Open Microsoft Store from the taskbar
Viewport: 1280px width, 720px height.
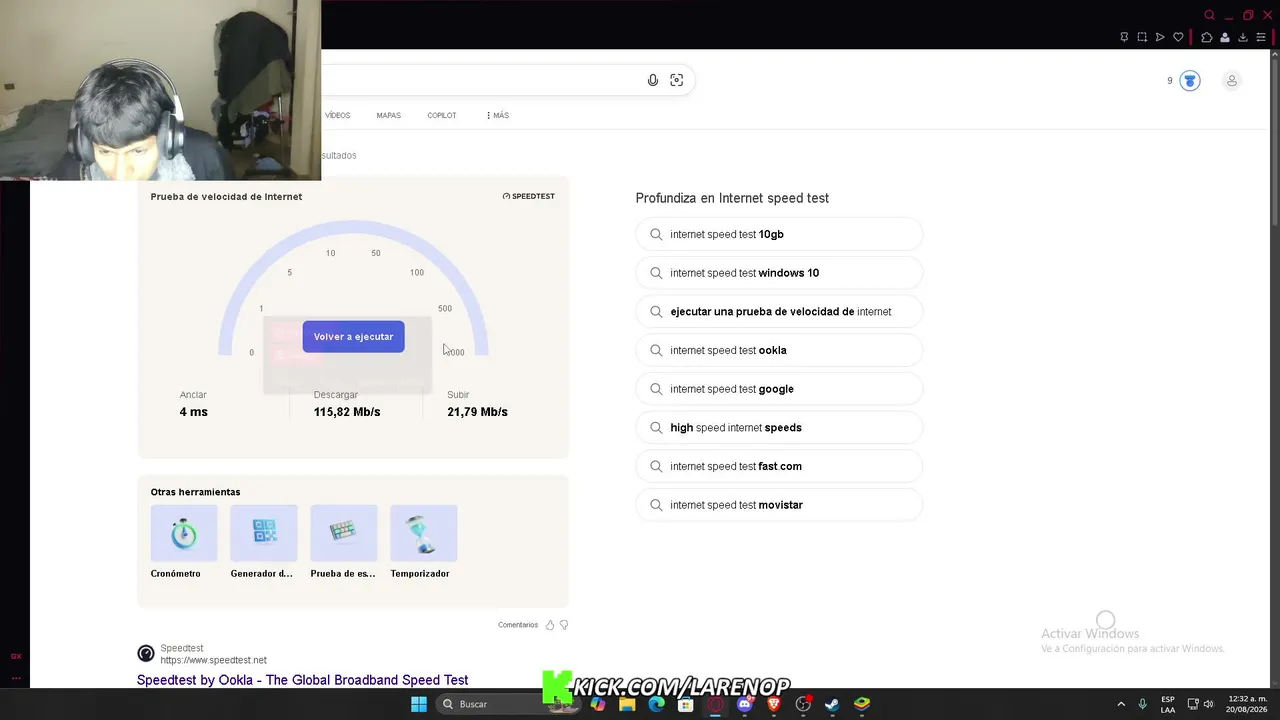click(686, 704)
